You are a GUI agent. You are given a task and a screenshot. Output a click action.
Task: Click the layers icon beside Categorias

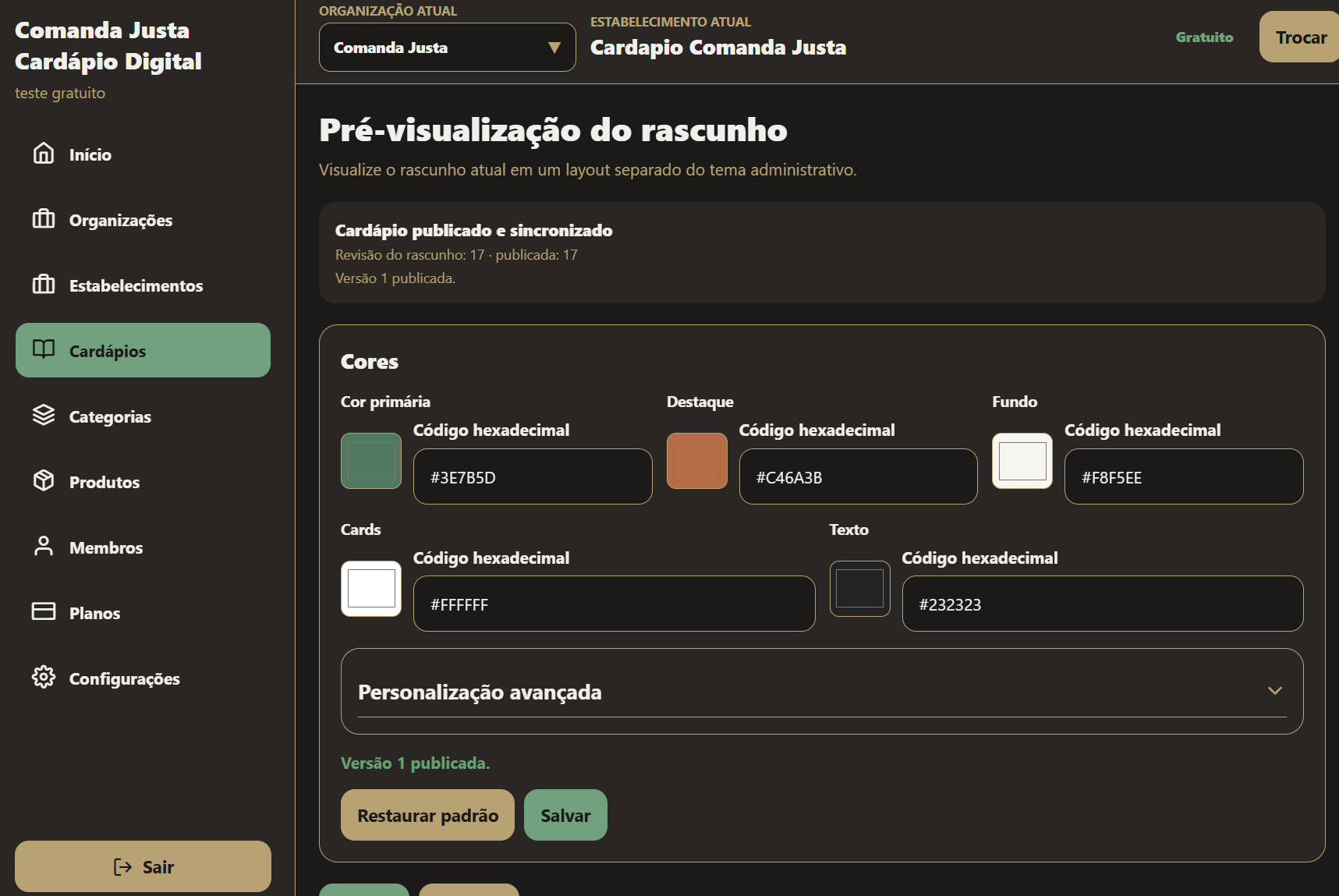pos(44,416)
